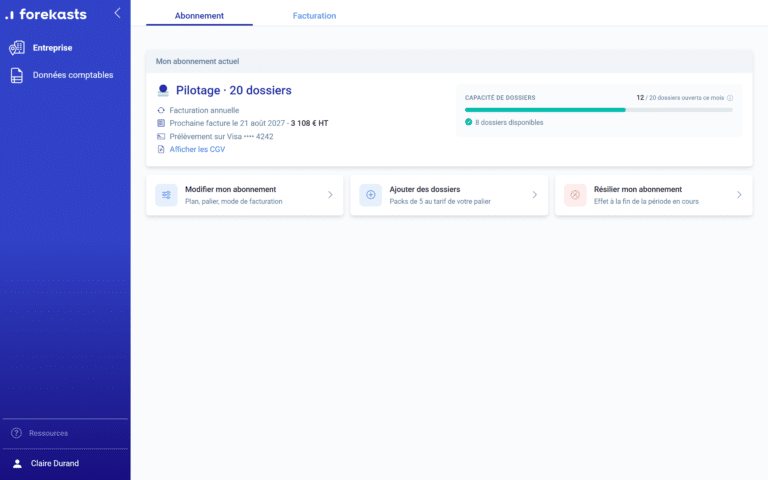Open Ajouter des dossiers
This screenshot has height=480, width=768.
[x=449, y=195]
